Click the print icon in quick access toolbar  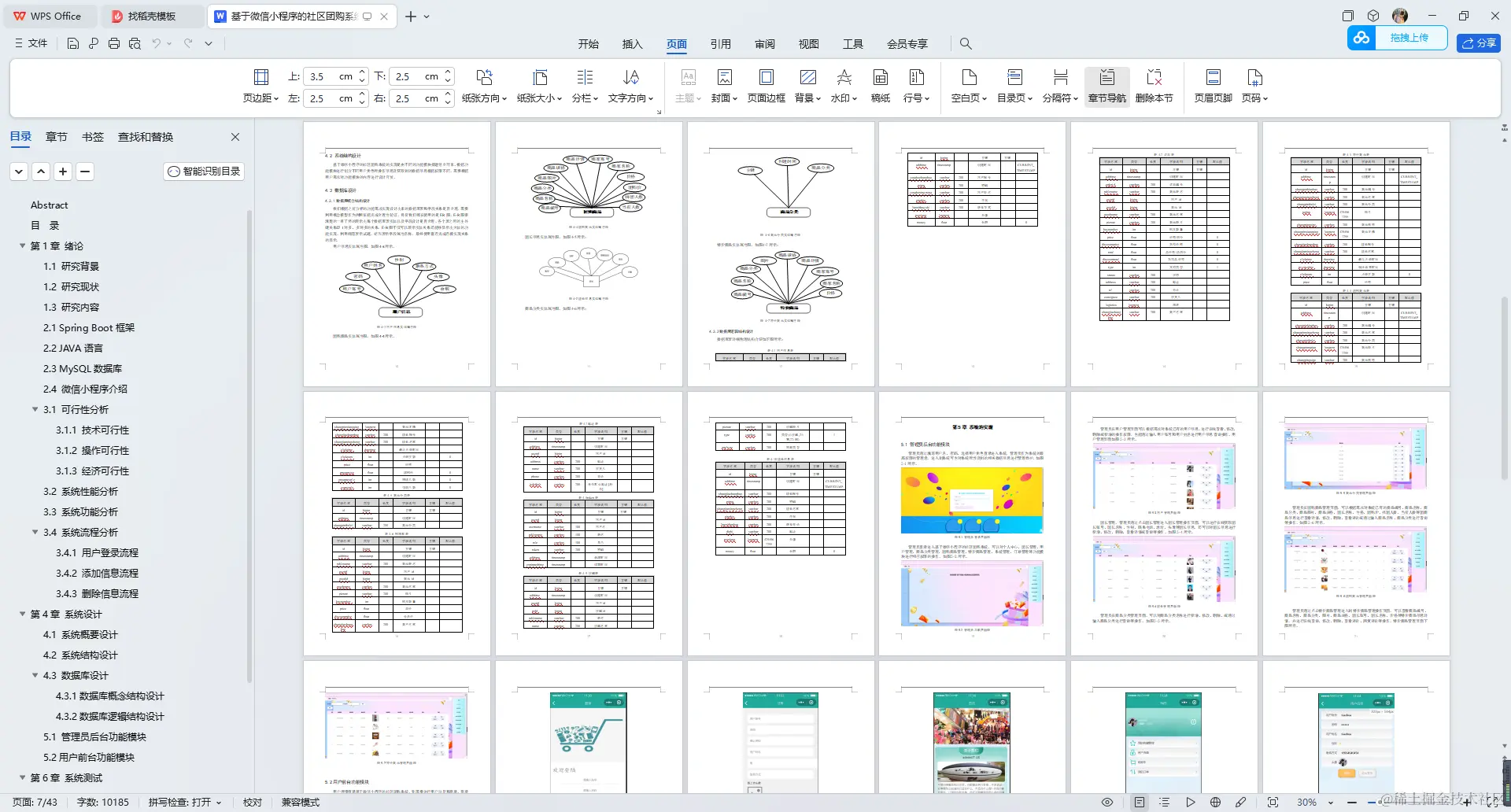[x=114, y=44]
